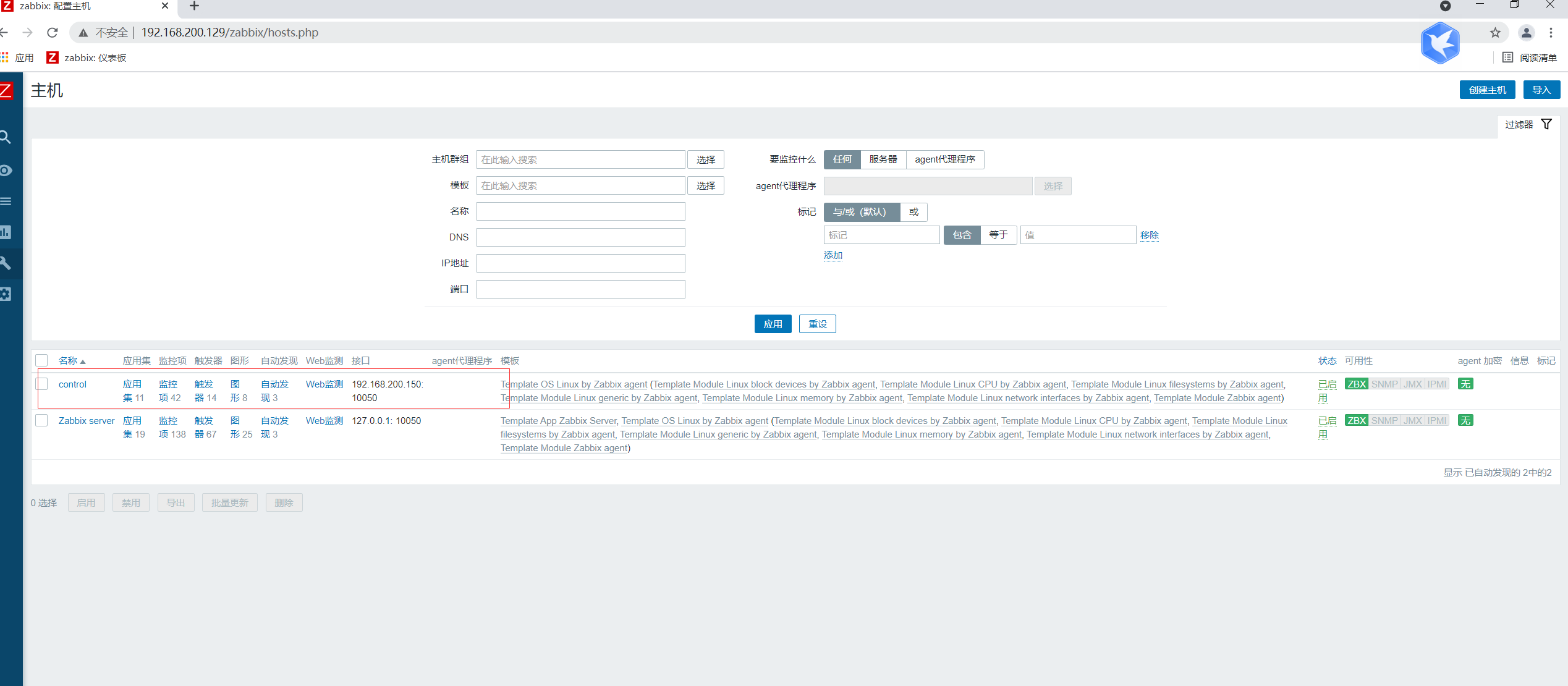
Task: Open the Inventory list sidebar icon
Action: click(6, 201)
